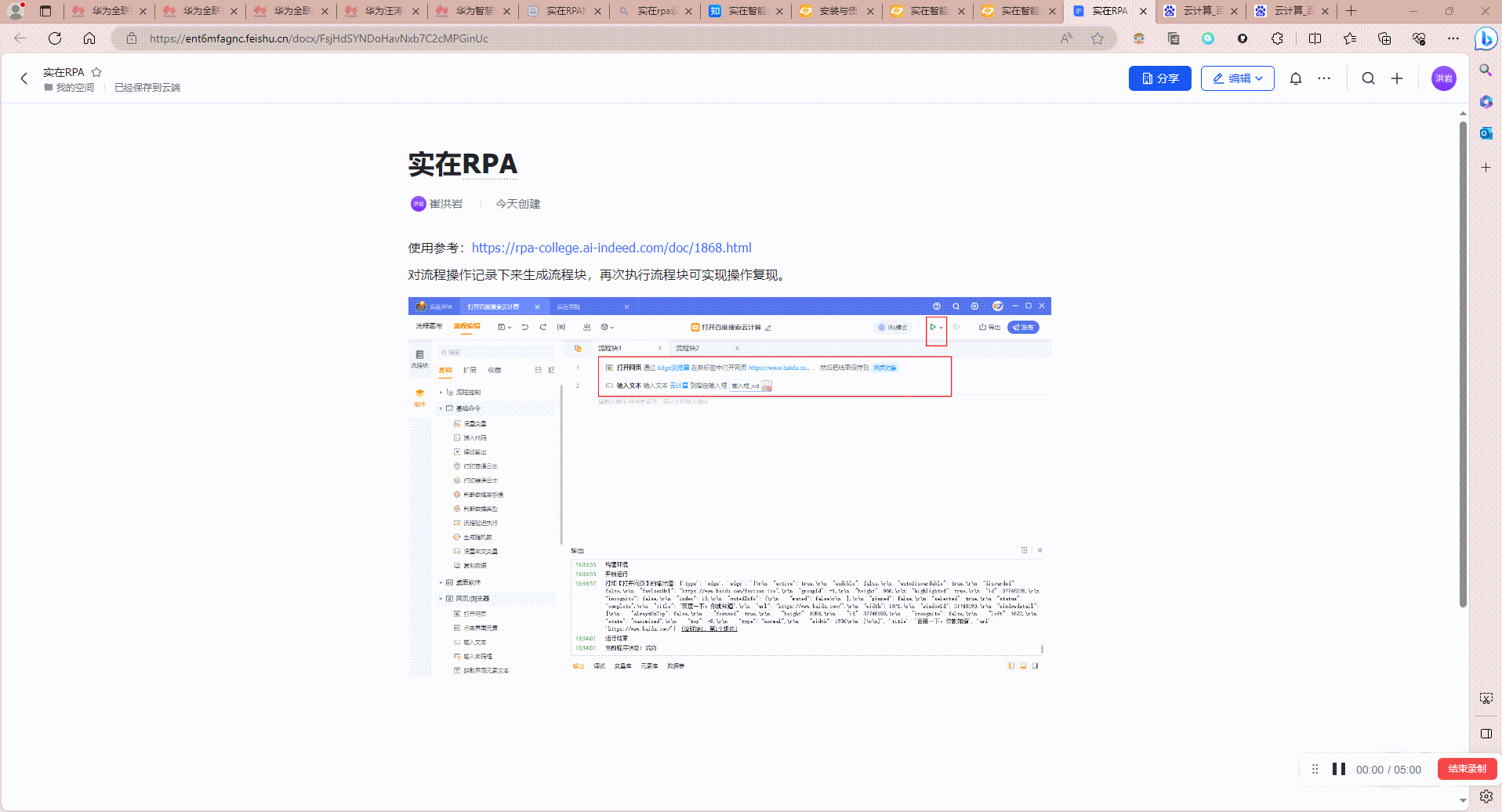
Task: Refresh the current page
Action: [55, 38]
